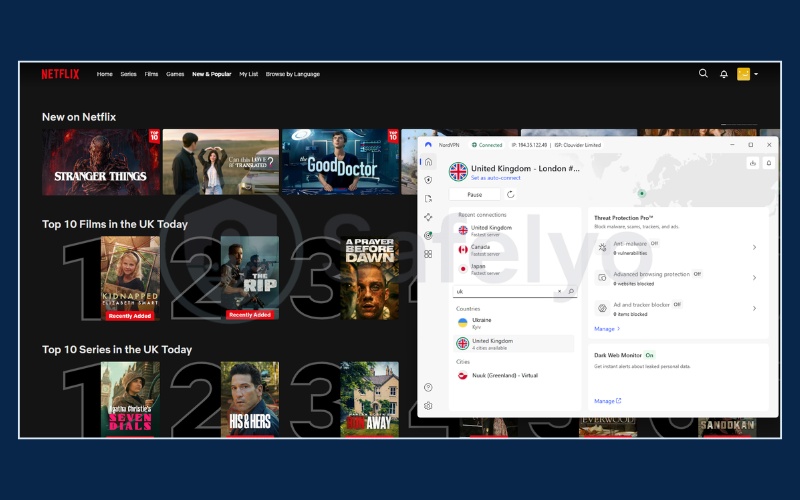The image size is (800, 500).
Task: Select Nuuk (Greenland) - Virtual city
Action: pyautogui.click(x=514, y=376)
